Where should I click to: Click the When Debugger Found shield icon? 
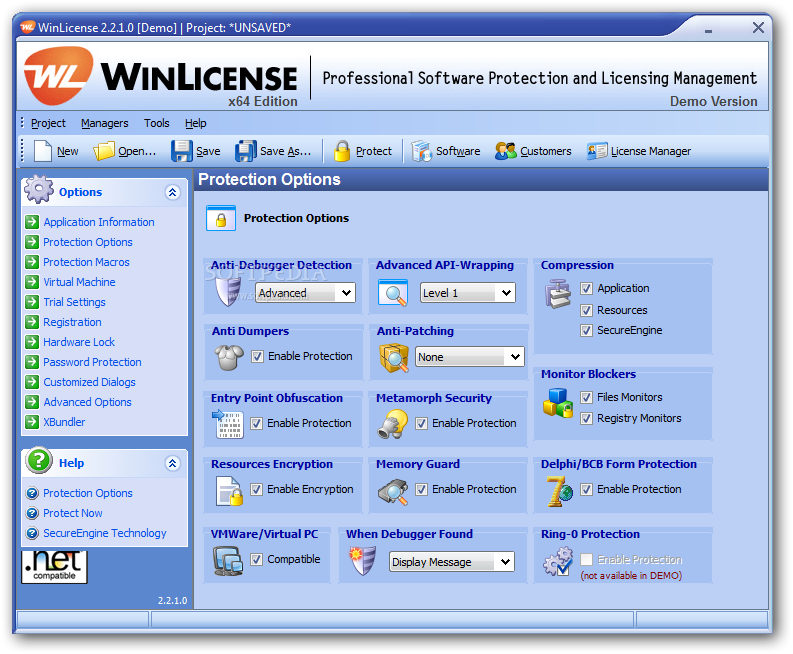[363, 561]
